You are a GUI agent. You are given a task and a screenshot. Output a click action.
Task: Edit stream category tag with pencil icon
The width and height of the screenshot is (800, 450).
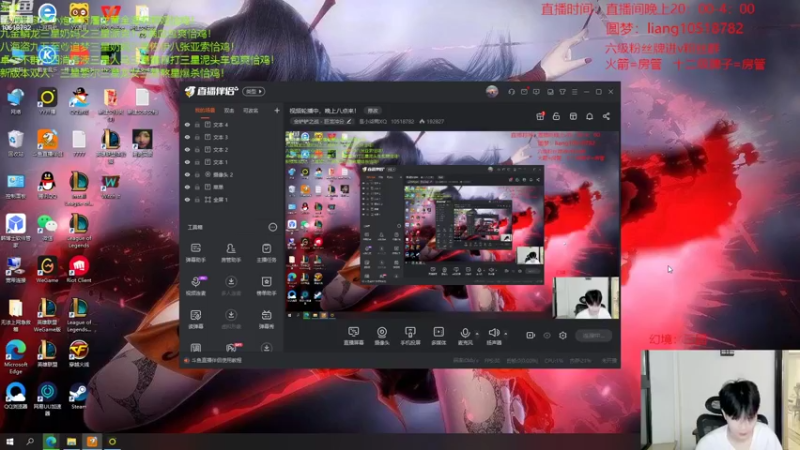pyautogui.click(x=349, y=121)
